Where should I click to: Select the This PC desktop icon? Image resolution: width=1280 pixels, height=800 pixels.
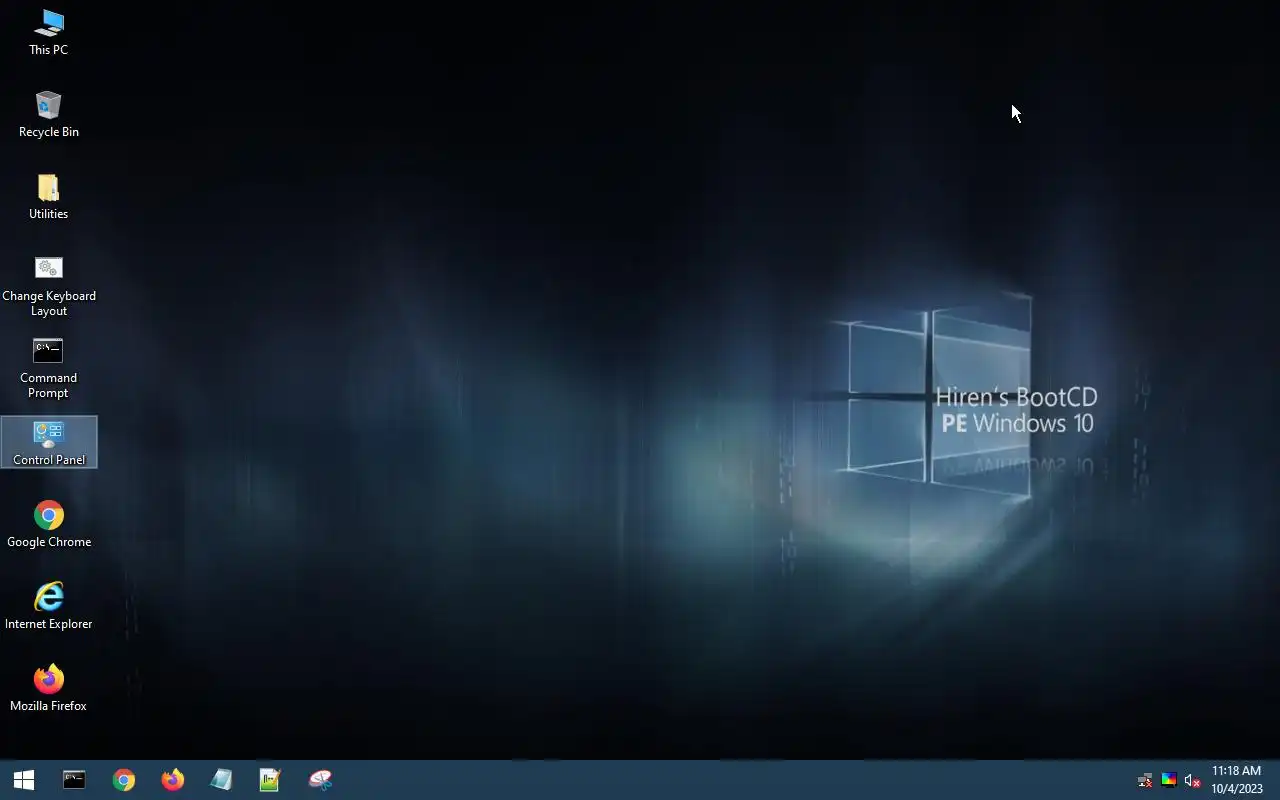(x=48, y=32)
